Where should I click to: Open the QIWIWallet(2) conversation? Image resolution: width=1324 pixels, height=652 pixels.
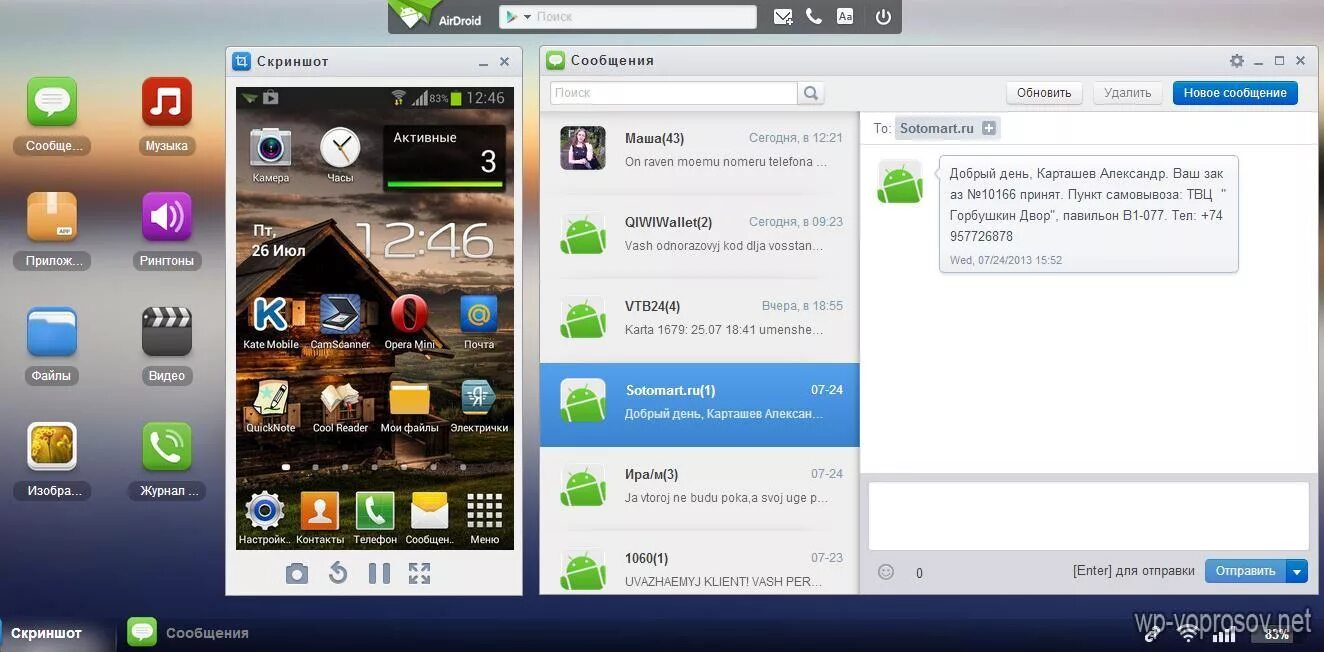[x=699, y=237]
